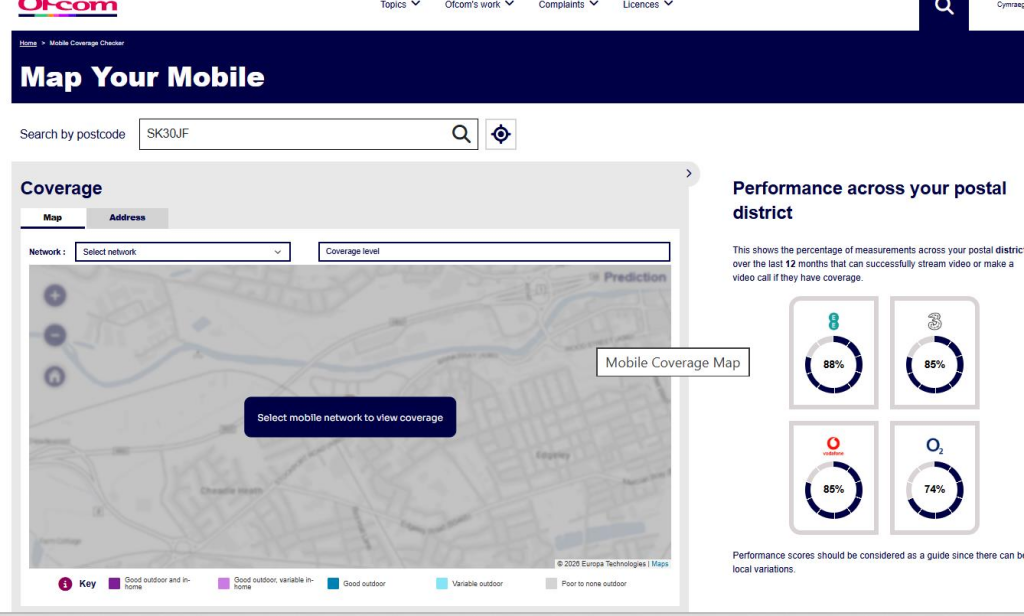Reset map to home view
1024x616 pixels.
point(55,376)
